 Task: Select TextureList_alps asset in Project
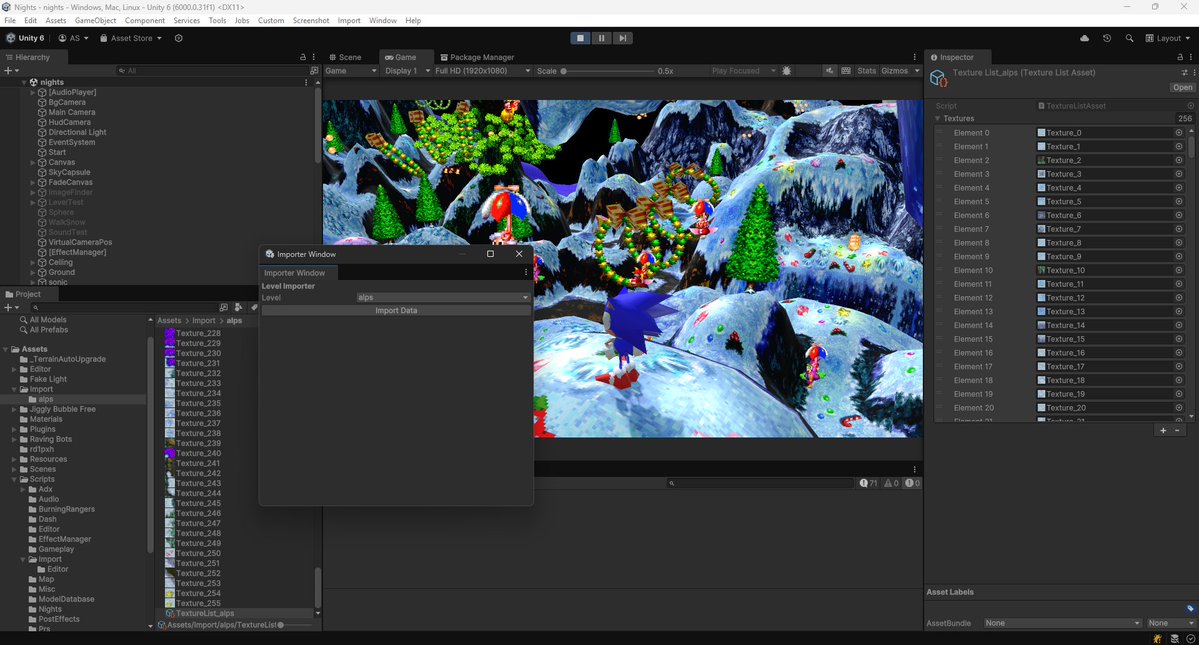pyautogui.click(x=205, y=614)
